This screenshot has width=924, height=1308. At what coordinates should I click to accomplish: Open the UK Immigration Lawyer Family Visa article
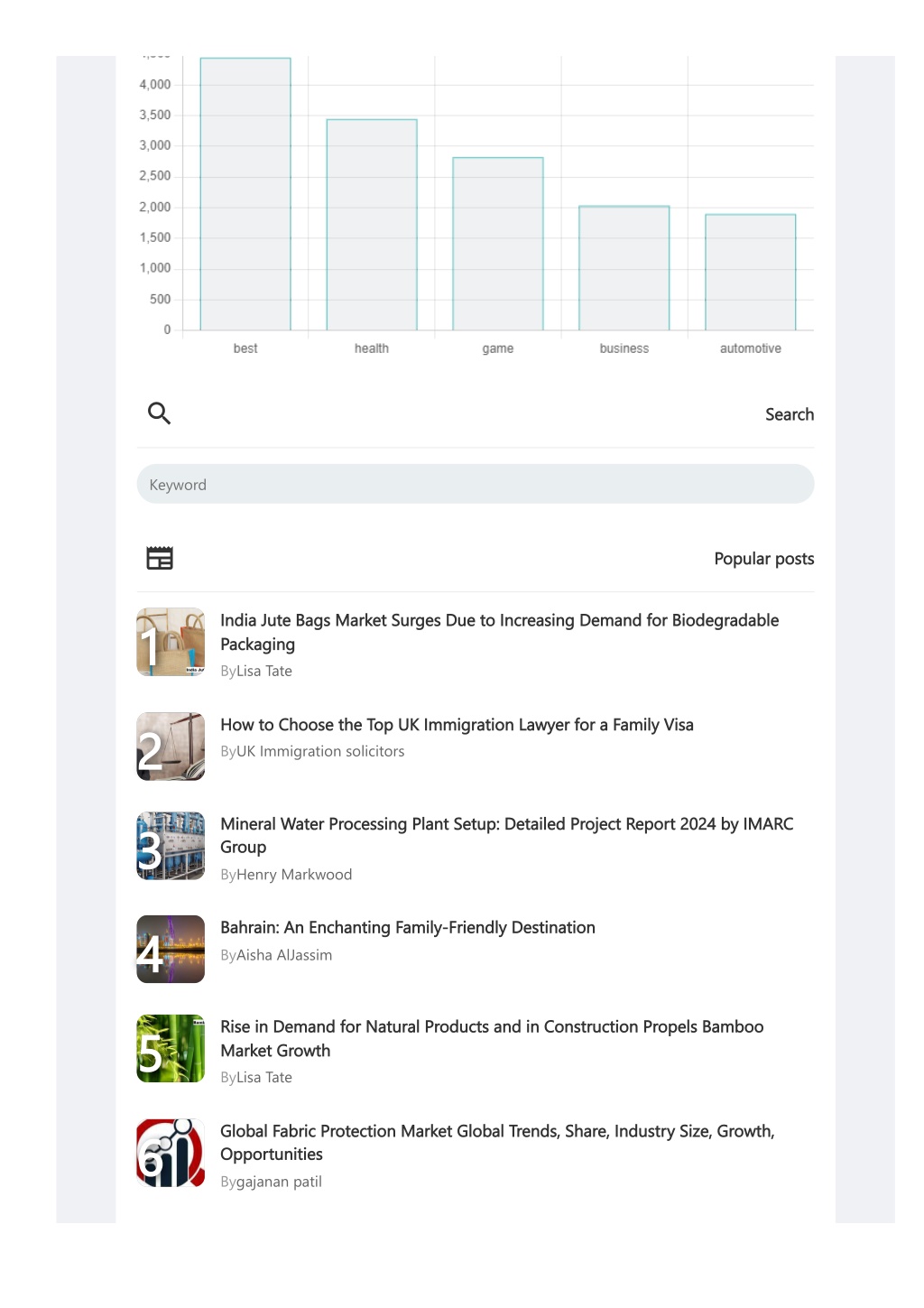[x=457, y=725]
